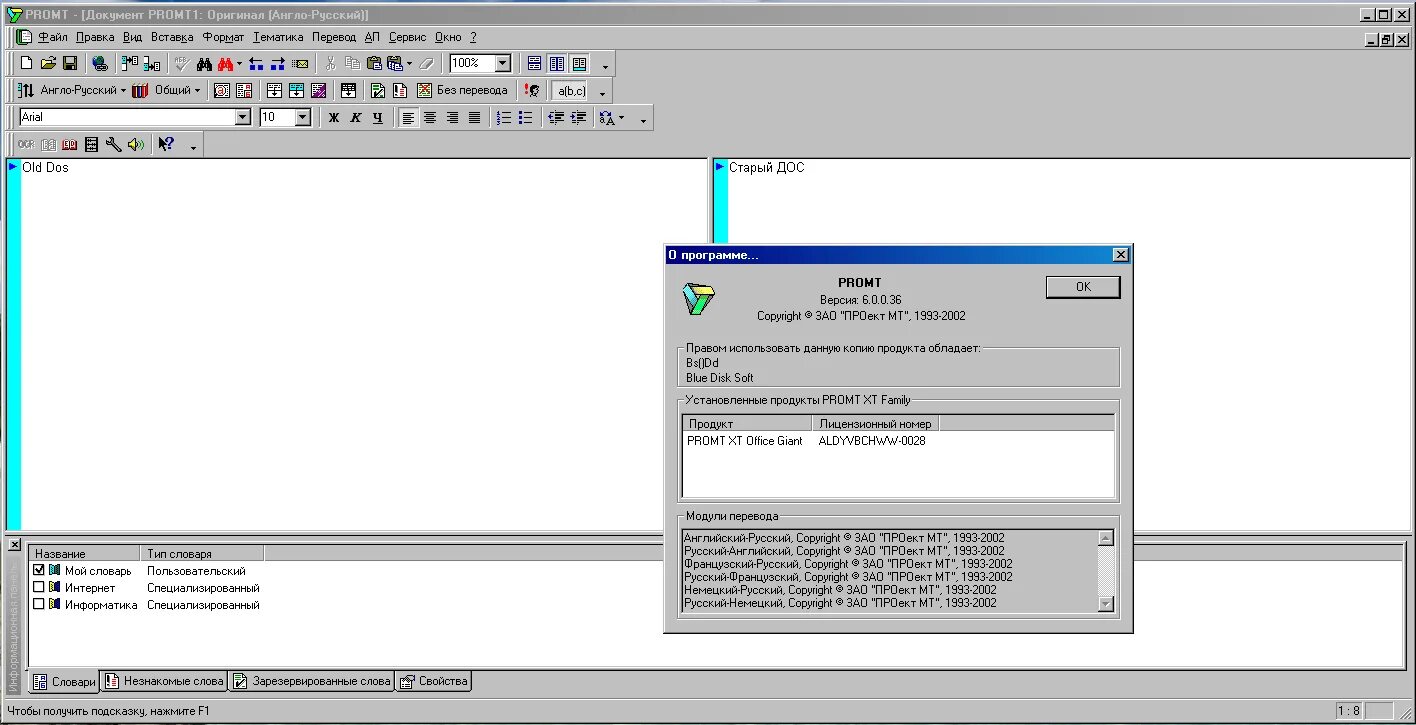Open the Тематика menu
The width and height of the screenshot is (1416, 725).
coord(278,37)
